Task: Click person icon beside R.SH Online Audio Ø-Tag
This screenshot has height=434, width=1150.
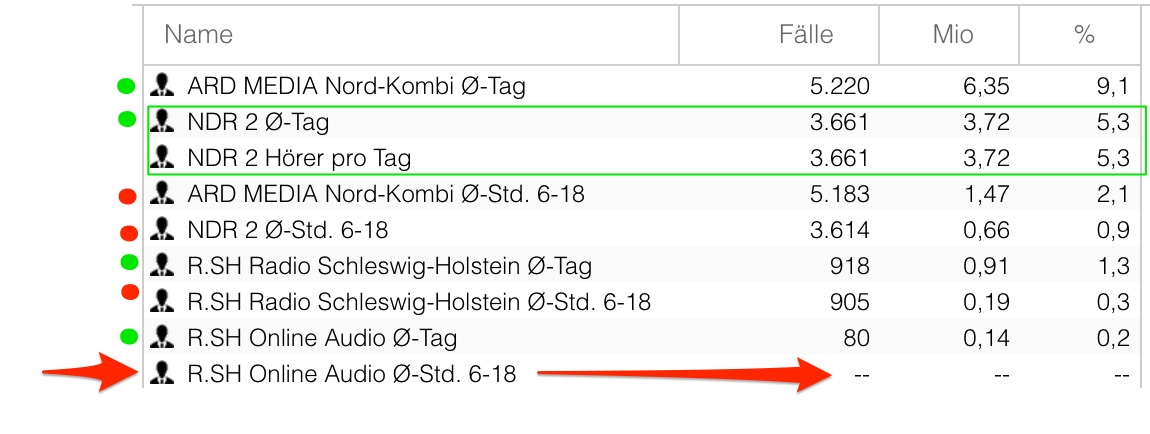Action: pos(160,338)
